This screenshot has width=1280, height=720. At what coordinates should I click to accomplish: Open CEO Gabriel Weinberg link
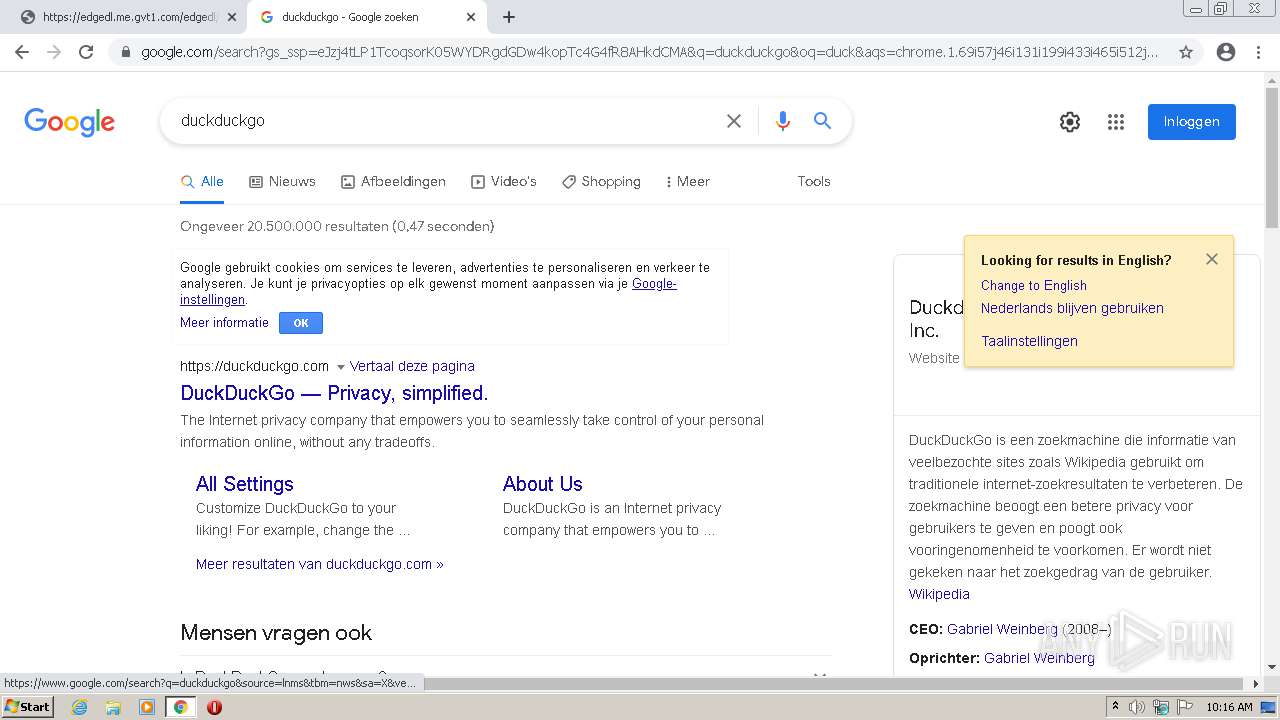(1002, 629)
